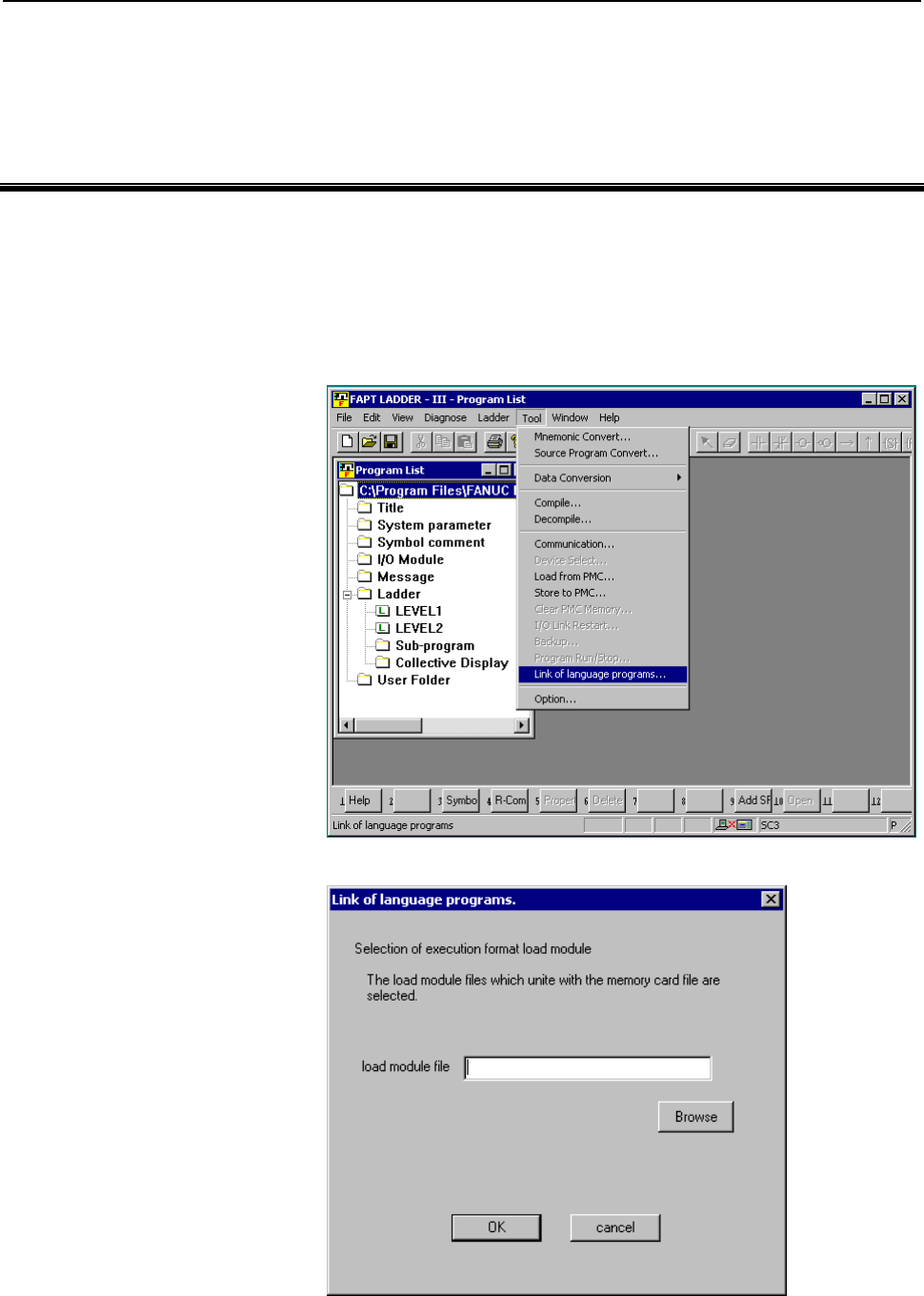Viewport: 924px width, 1296px height.
Task: Confirm the dialog with OK
Action: point(496,1227)
